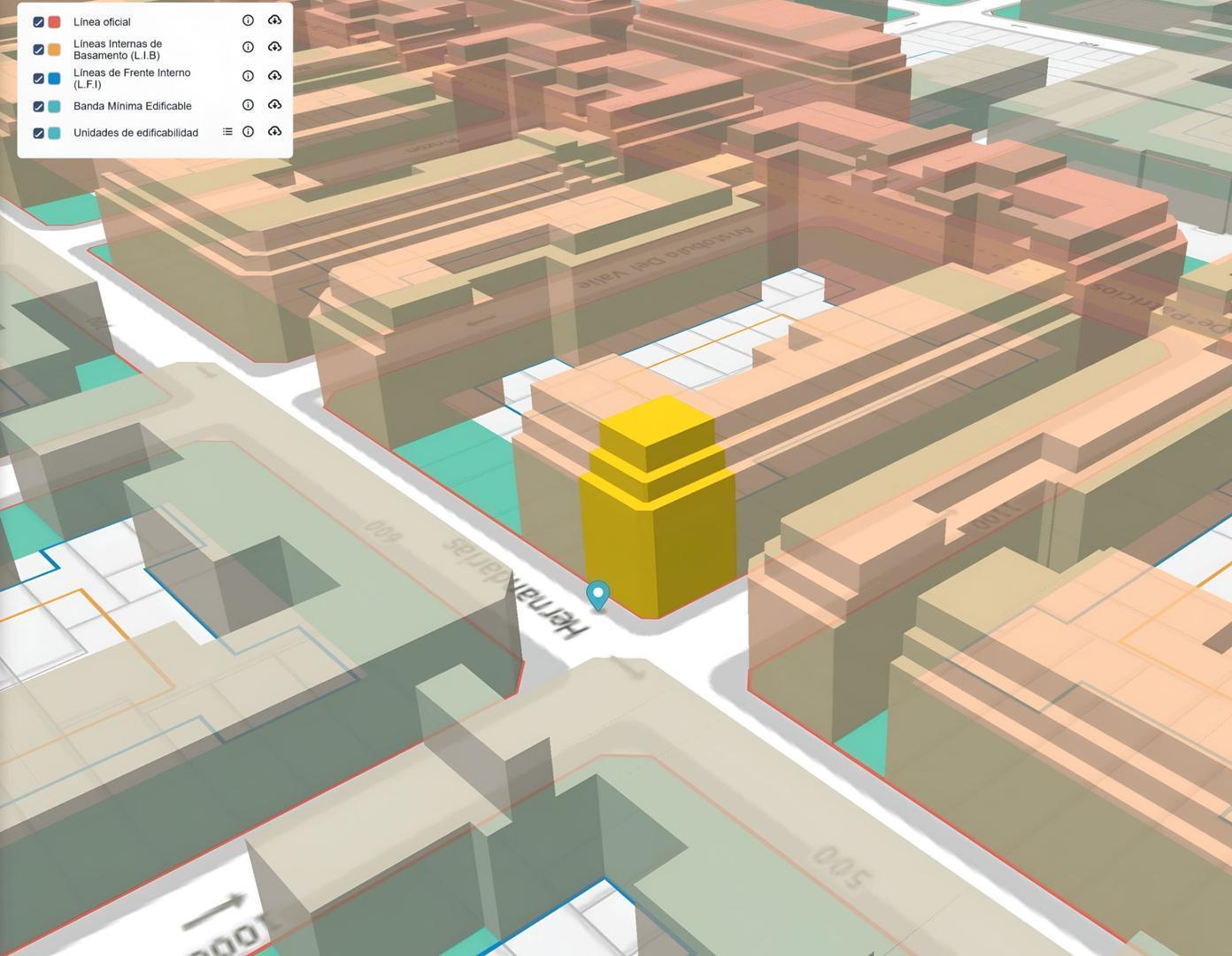Click 'Líneas de Frente Interno (L.F.I)' label
Image resolution: width=1232 pixels, height=956 pixels.
tap(132, 79)
